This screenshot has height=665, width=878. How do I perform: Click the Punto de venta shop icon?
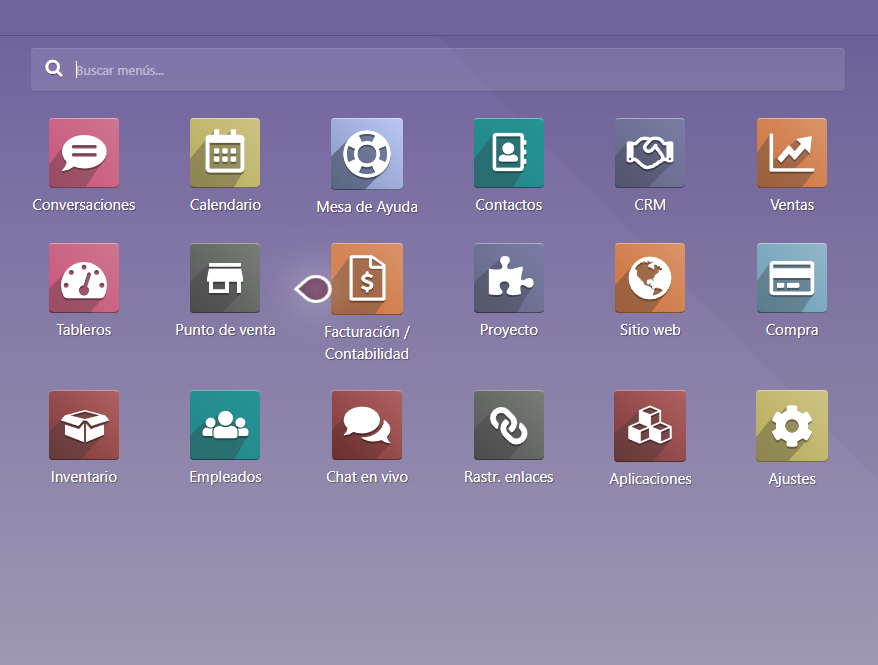point(225,278)
